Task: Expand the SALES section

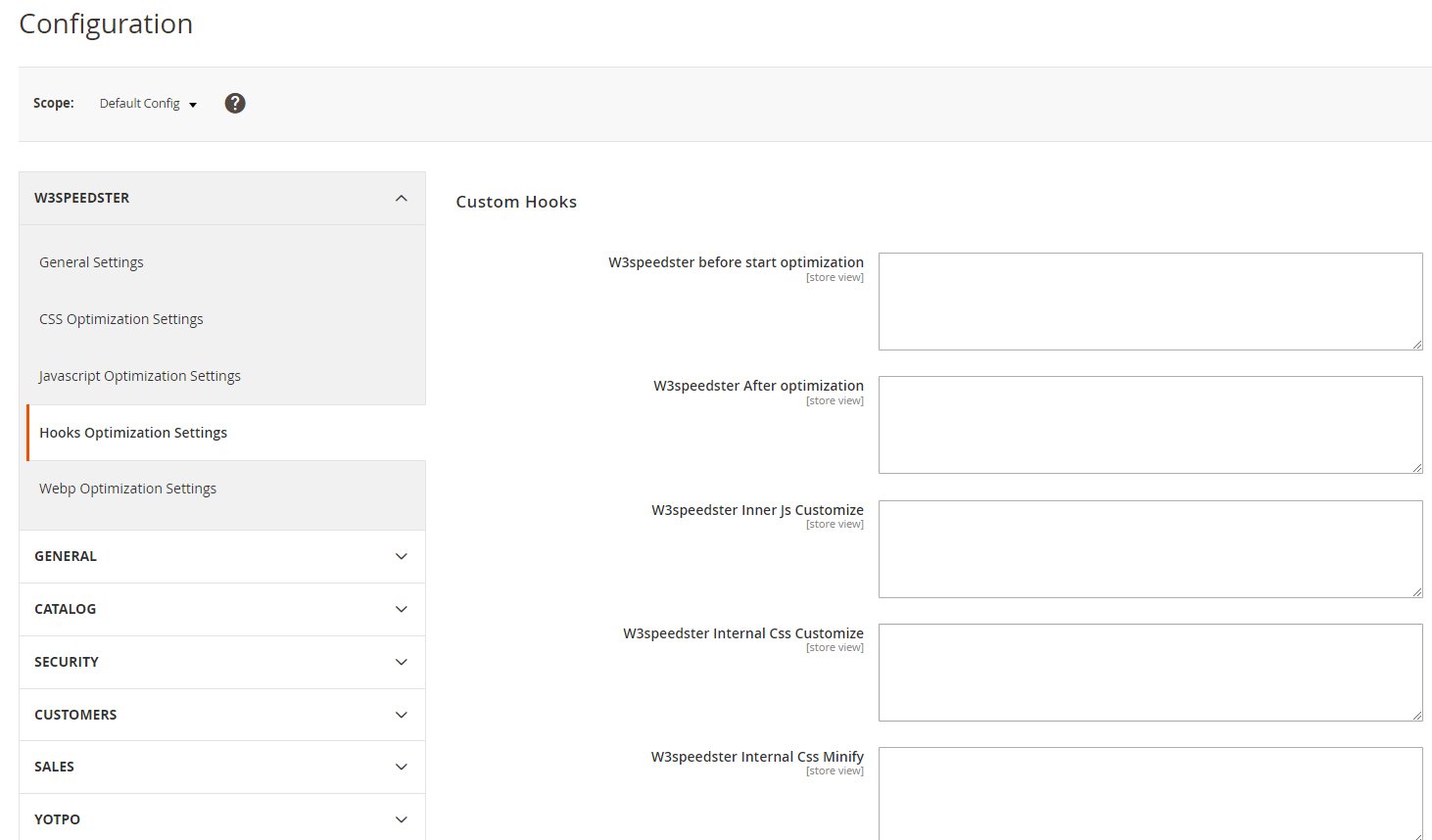Action: point(222,767)
